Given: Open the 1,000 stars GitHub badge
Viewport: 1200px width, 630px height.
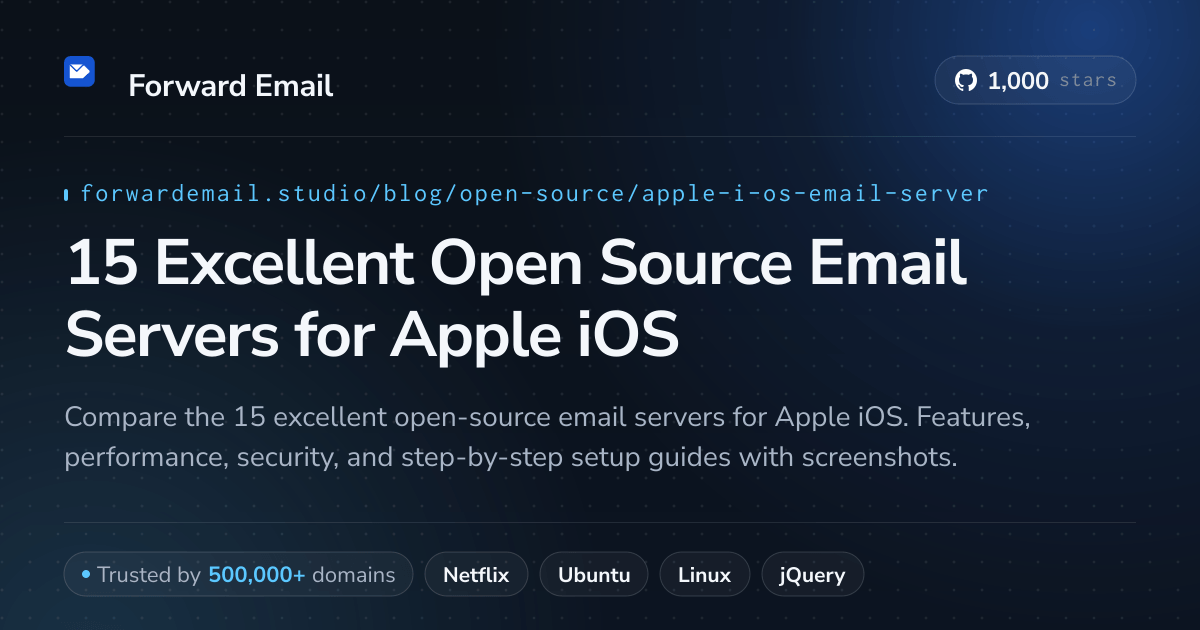Looking at the screenshot, I should [x=1035, y=81].
